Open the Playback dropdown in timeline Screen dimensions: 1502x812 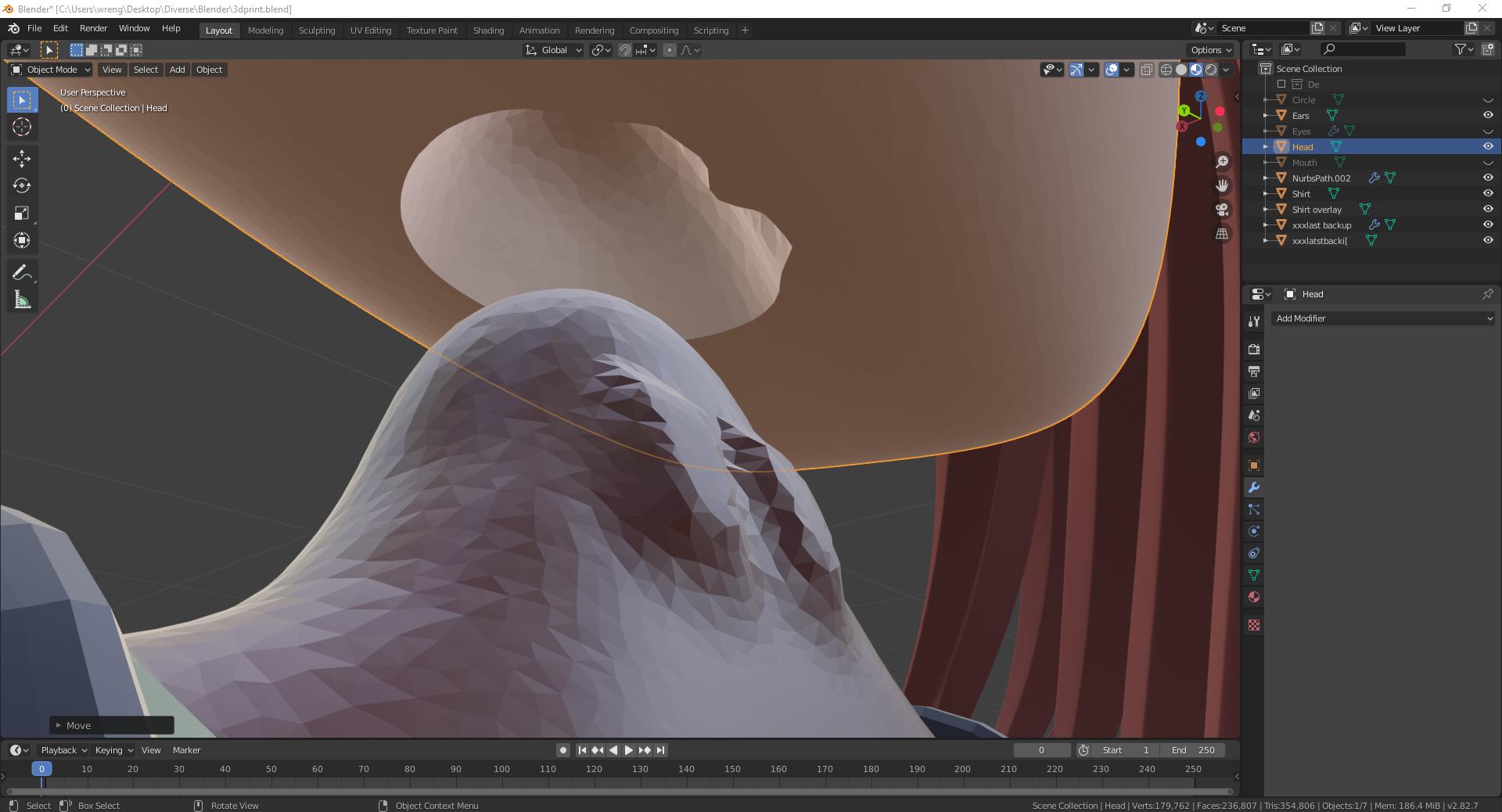click(63, 750)
